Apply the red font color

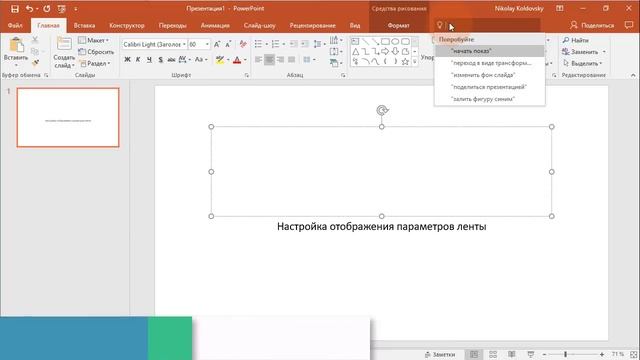(x=237, y=60)
